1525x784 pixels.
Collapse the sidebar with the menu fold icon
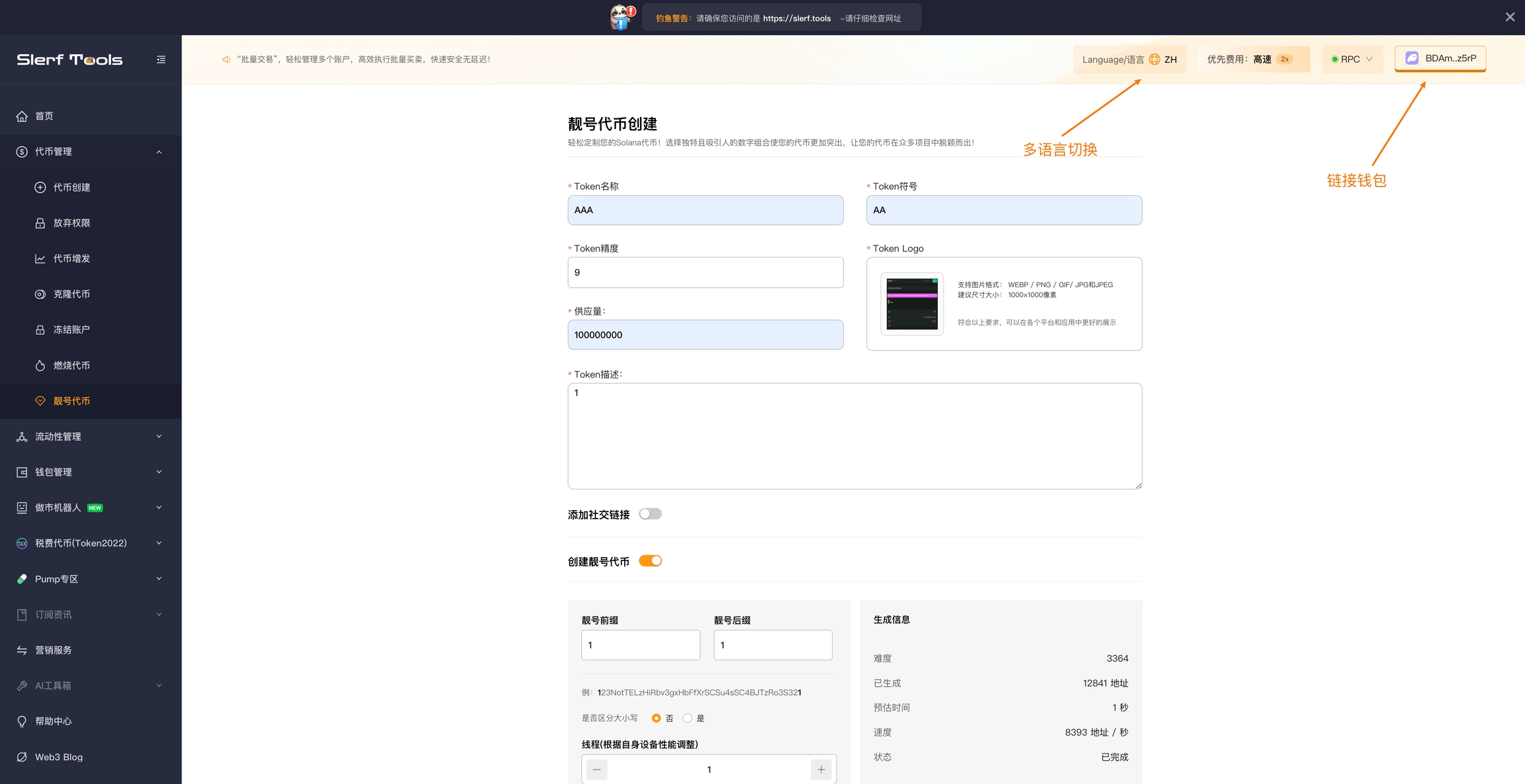[x=161, y=60]
